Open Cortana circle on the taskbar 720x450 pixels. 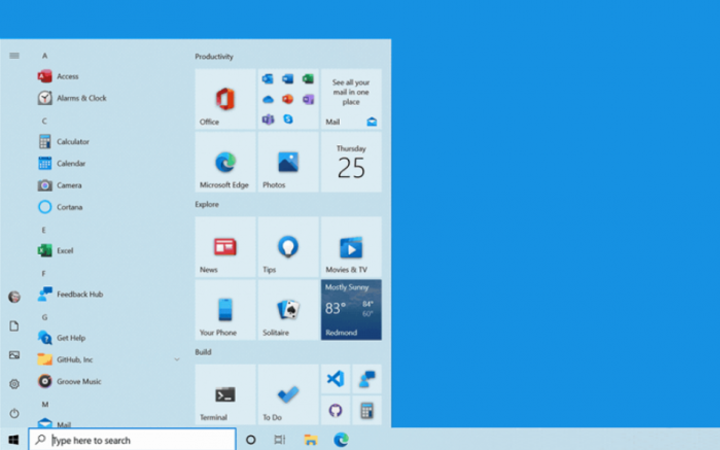pyautogui.click(x=251, y=440)
